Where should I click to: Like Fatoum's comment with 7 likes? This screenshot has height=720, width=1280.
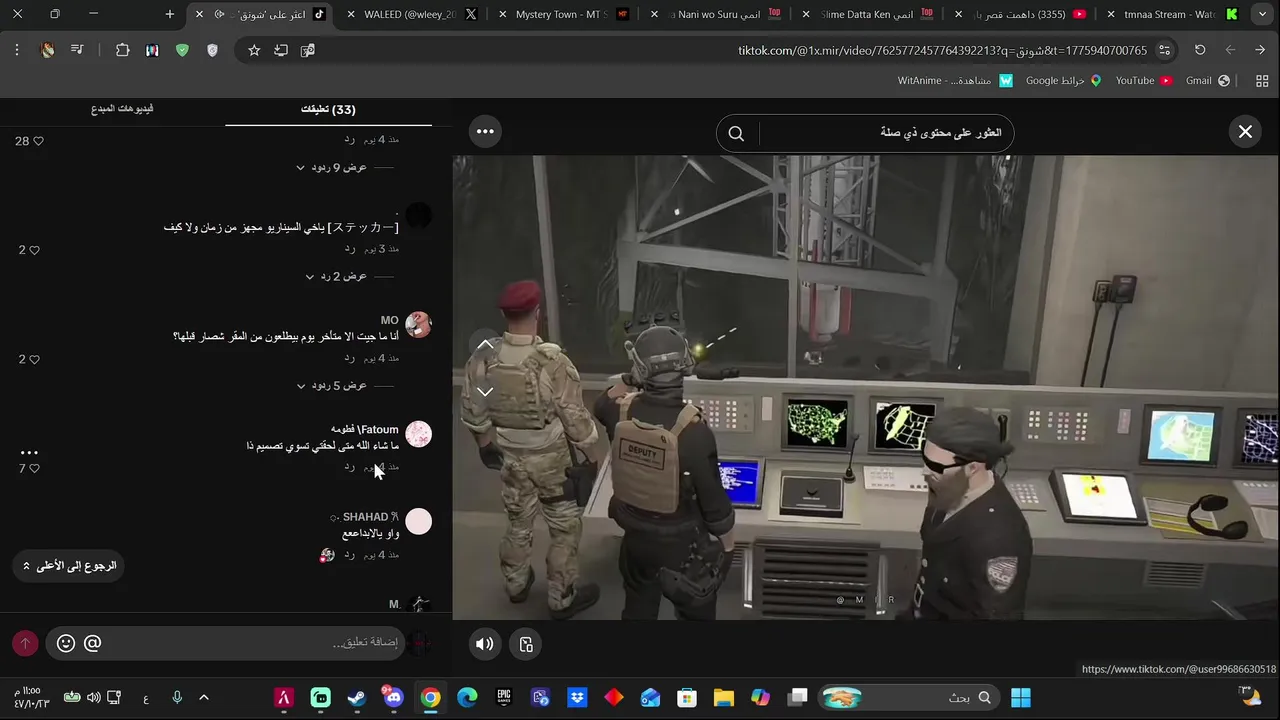[34, 468]
